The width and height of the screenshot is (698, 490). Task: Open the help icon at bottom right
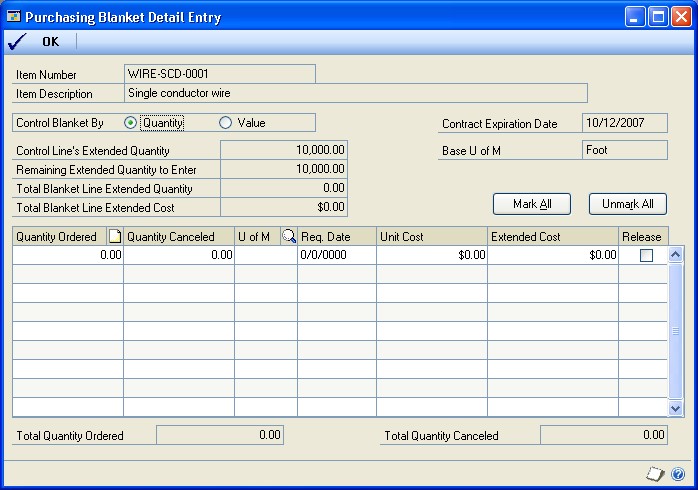(678, 474)
